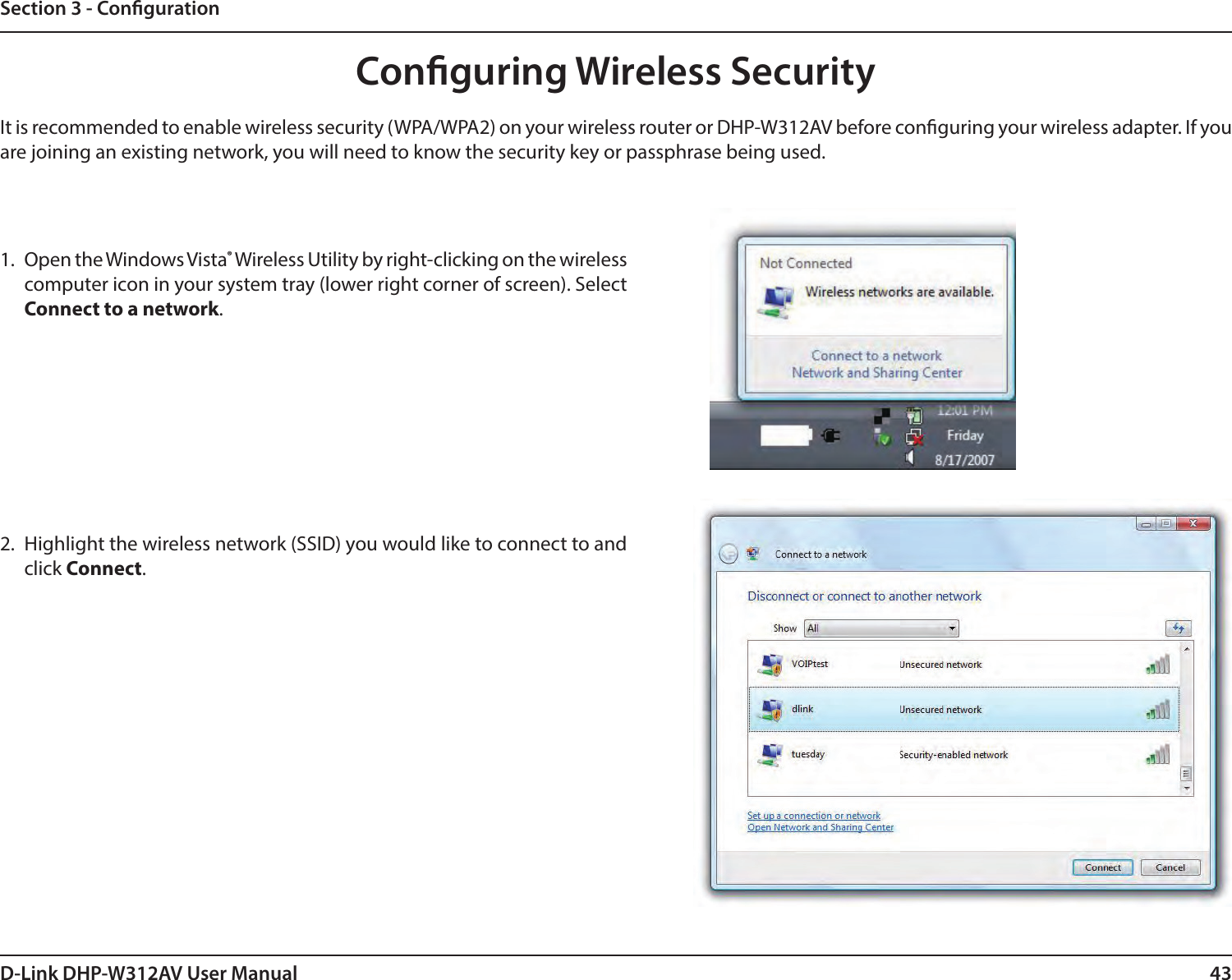Click the network computers icon with red X in the system tray

914,437
